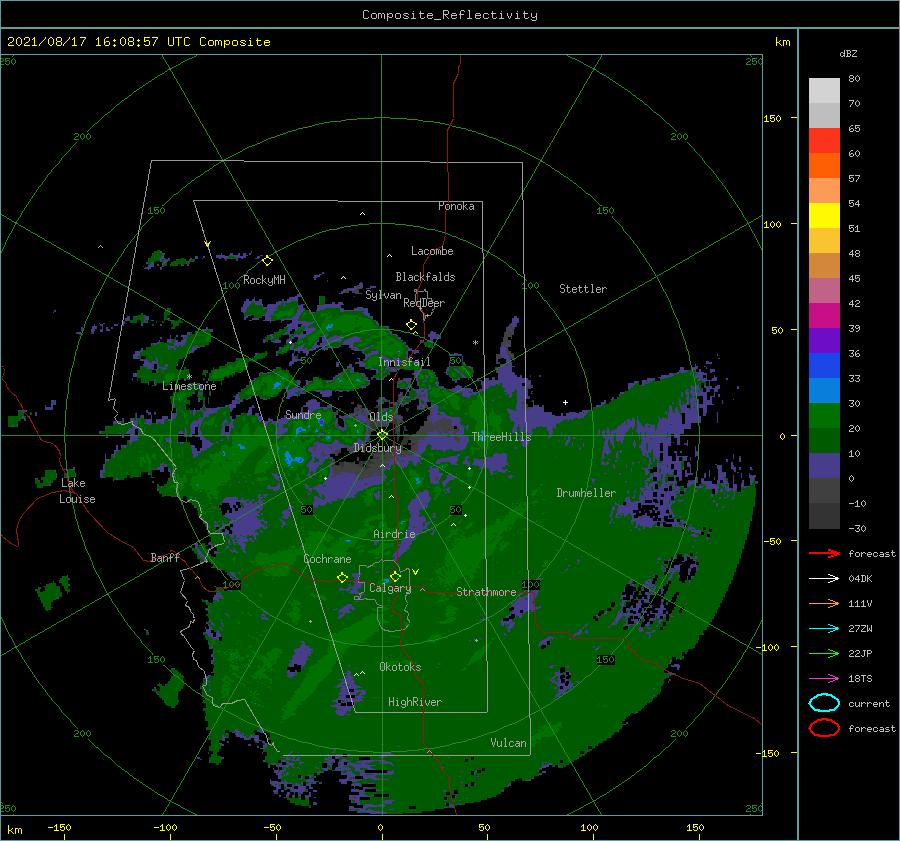This screenshot has height=841, width=900.
Task: Click the red forecast arrow in legend
Action: pyautogui.click(x=824, y=553)
